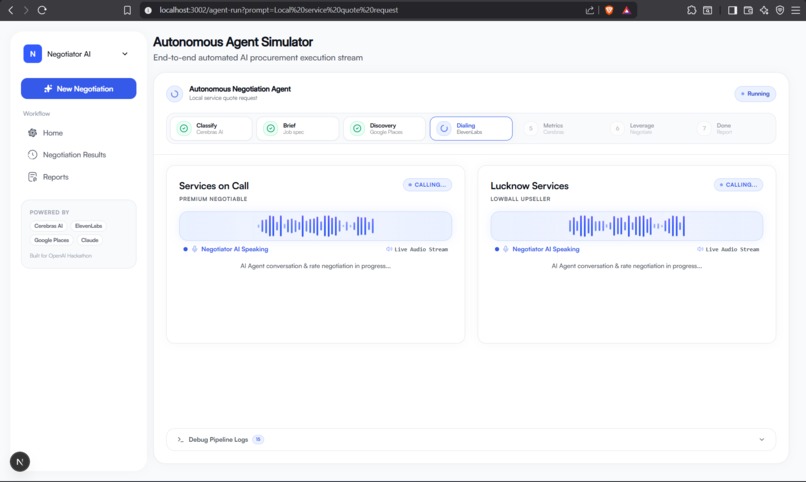Viewport: 806px width, 482px height.
Task: Click the Debug Pipeline Logs label
Action: coord(218,439)
